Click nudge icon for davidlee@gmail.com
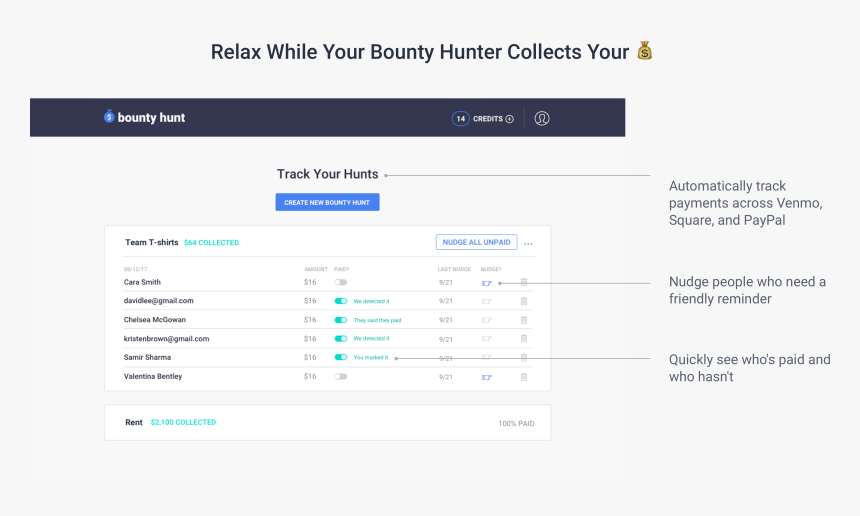 pyautogui.click(x=486, y=302)
